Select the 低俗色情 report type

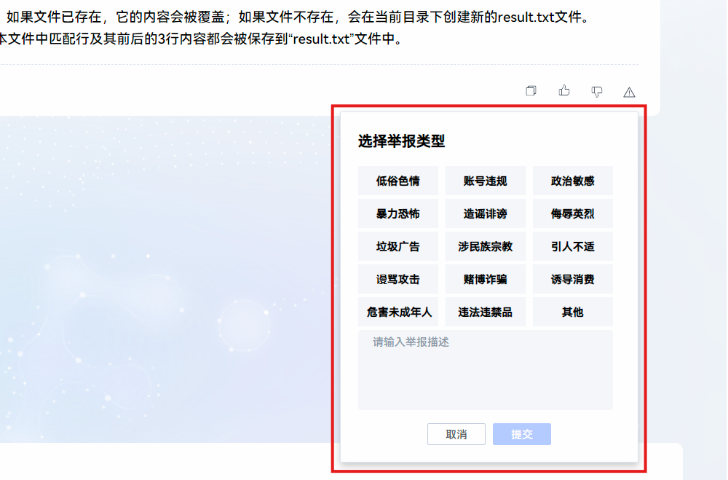(398, 181)
